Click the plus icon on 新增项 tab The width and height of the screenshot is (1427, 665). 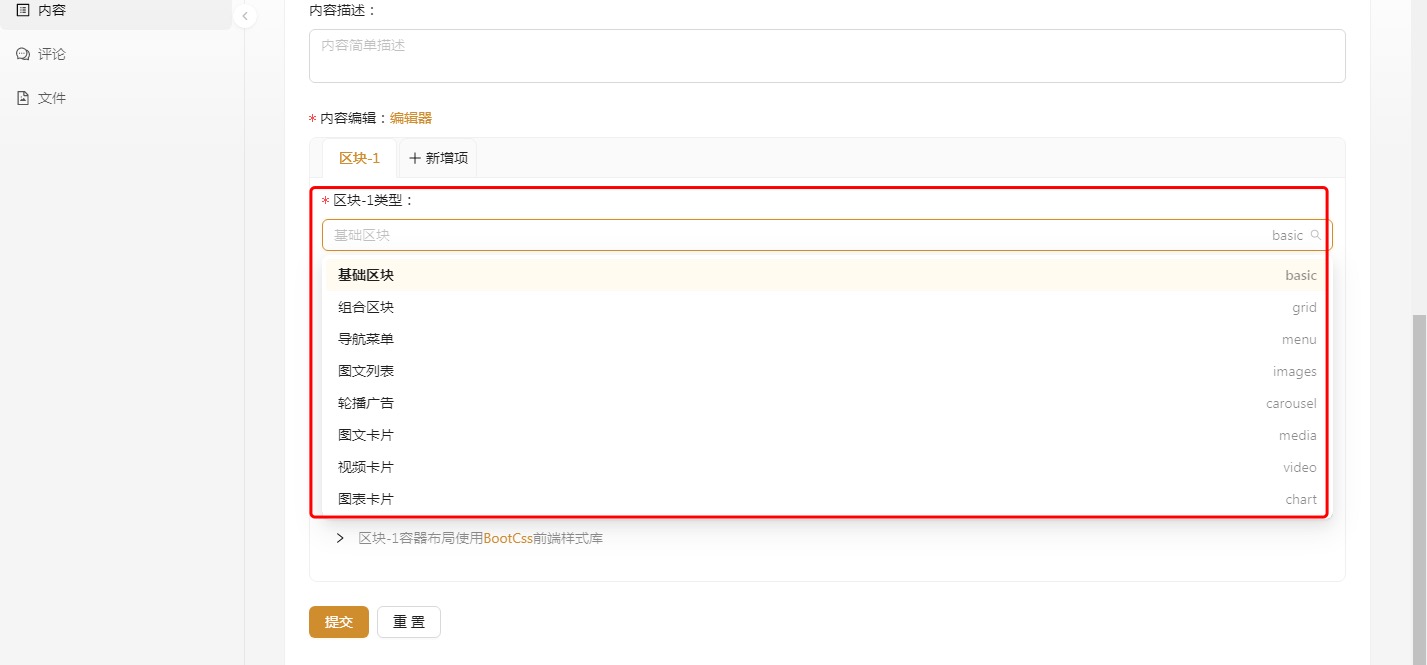(415, 158)
